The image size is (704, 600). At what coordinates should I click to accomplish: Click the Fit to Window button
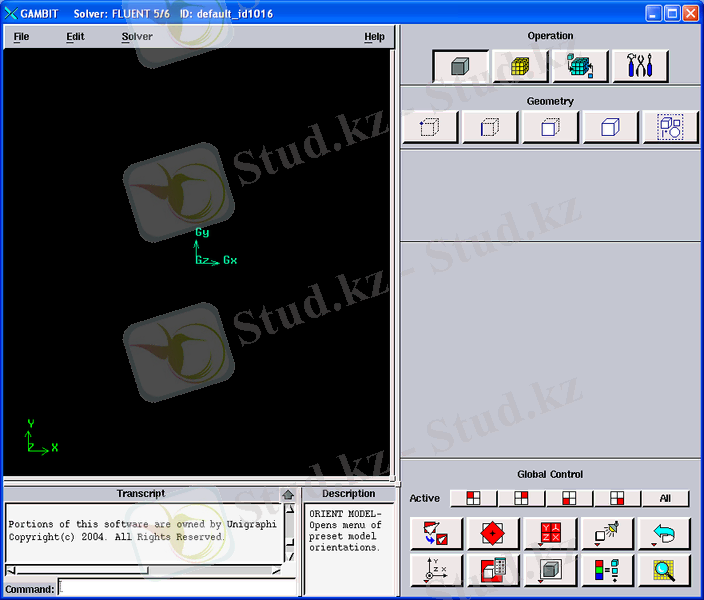pyautogui.click(x=436, y=534)
